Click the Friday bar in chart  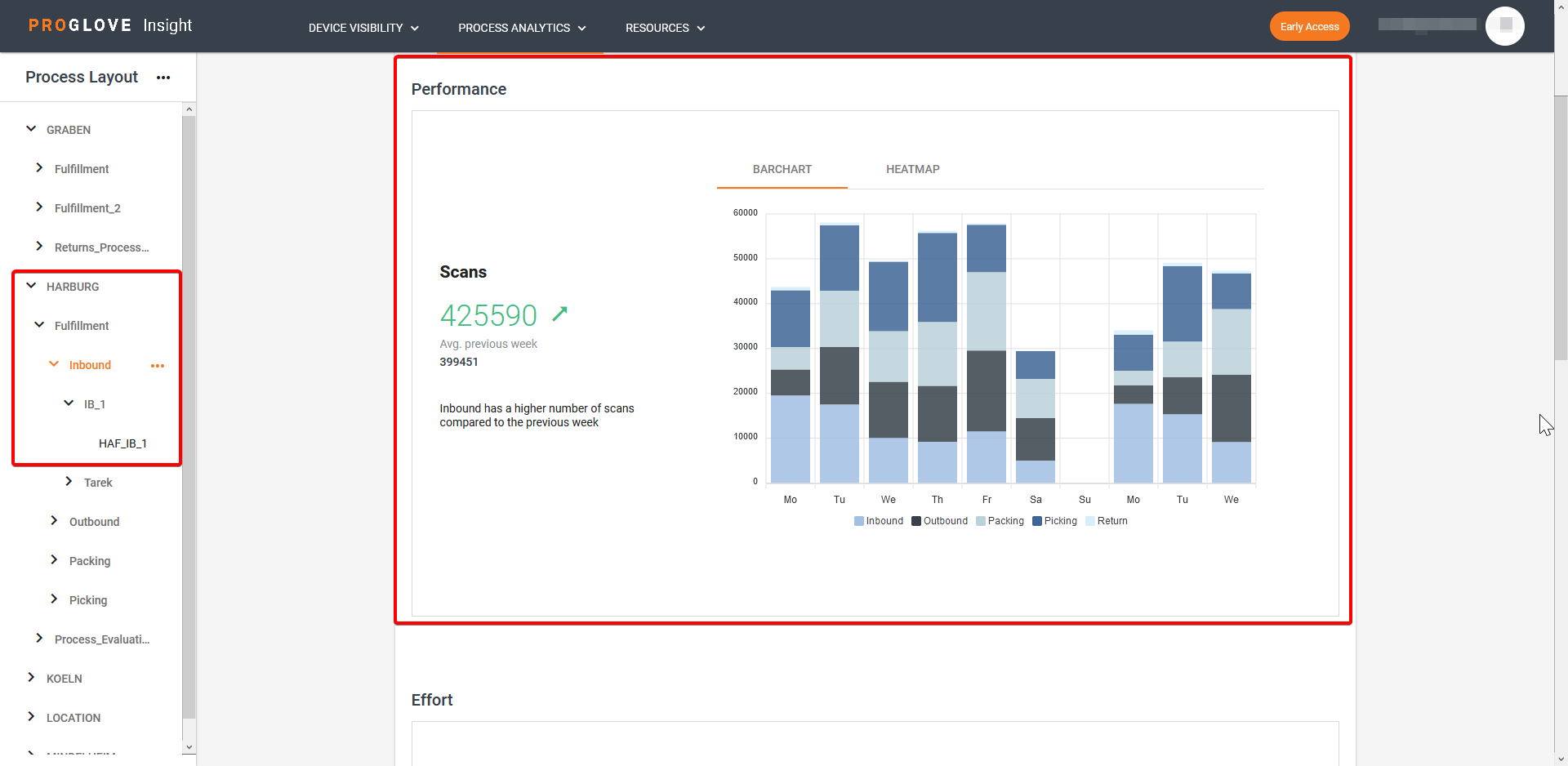987,353
